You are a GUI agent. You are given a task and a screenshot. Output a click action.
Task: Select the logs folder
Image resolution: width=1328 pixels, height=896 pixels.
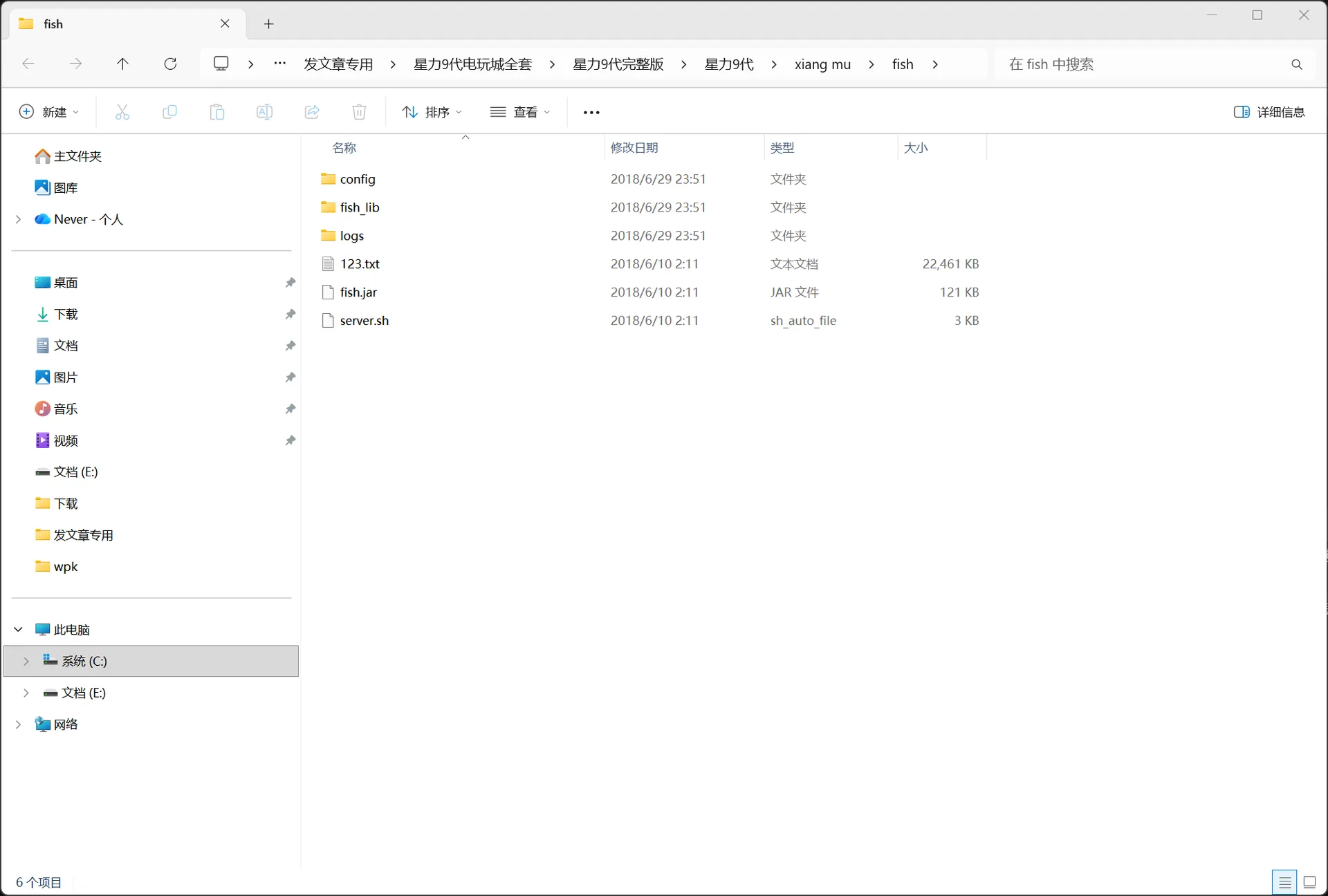[x=351, y=236]
